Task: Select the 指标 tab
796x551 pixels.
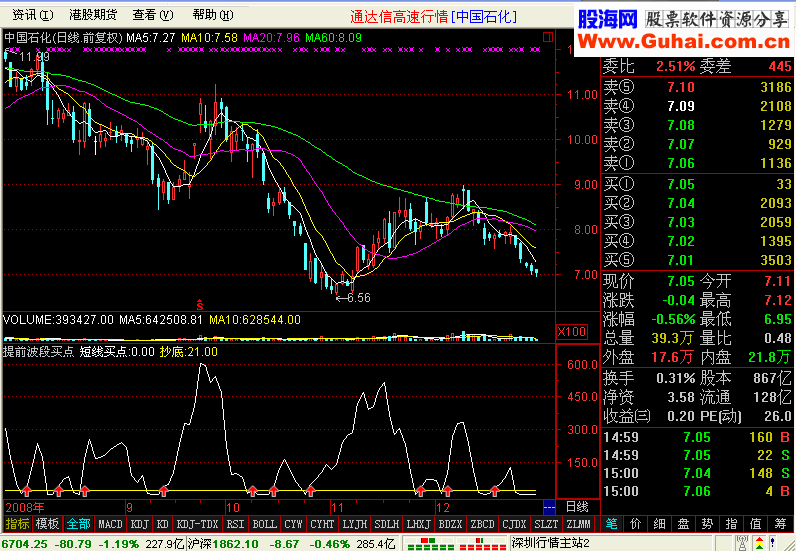Action: [18, 524]
